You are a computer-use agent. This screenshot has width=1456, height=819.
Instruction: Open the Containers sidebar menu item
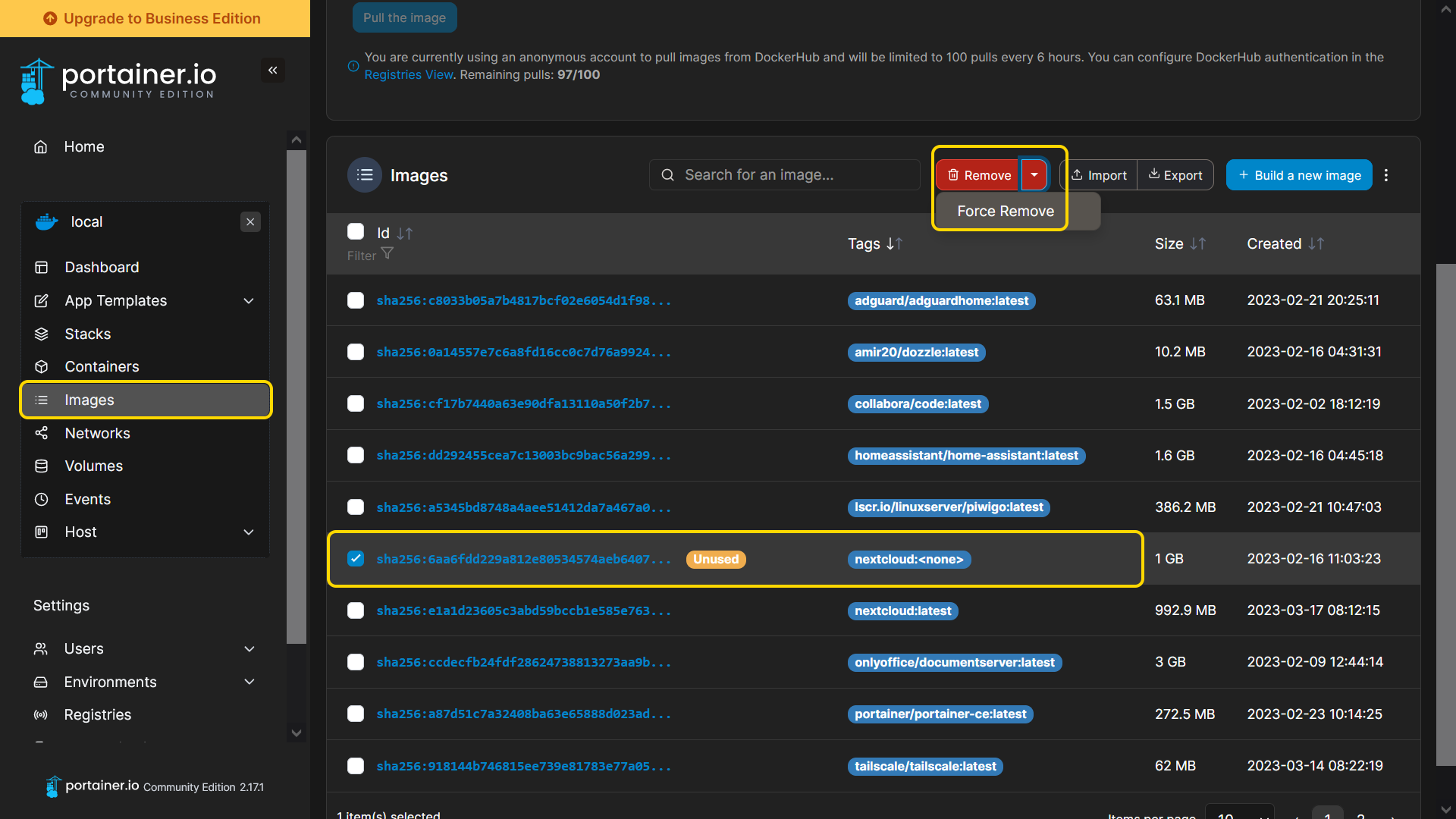[146, 367]
